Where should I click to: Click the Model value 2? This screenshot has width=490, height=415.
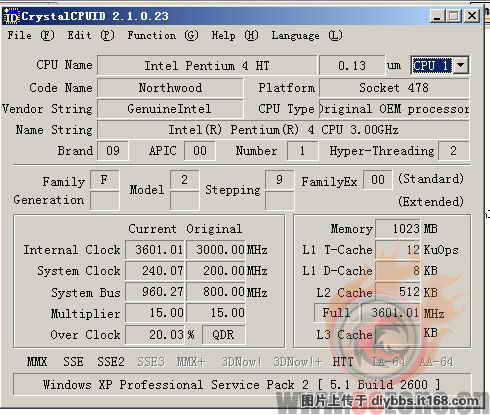tap(184, 180)
